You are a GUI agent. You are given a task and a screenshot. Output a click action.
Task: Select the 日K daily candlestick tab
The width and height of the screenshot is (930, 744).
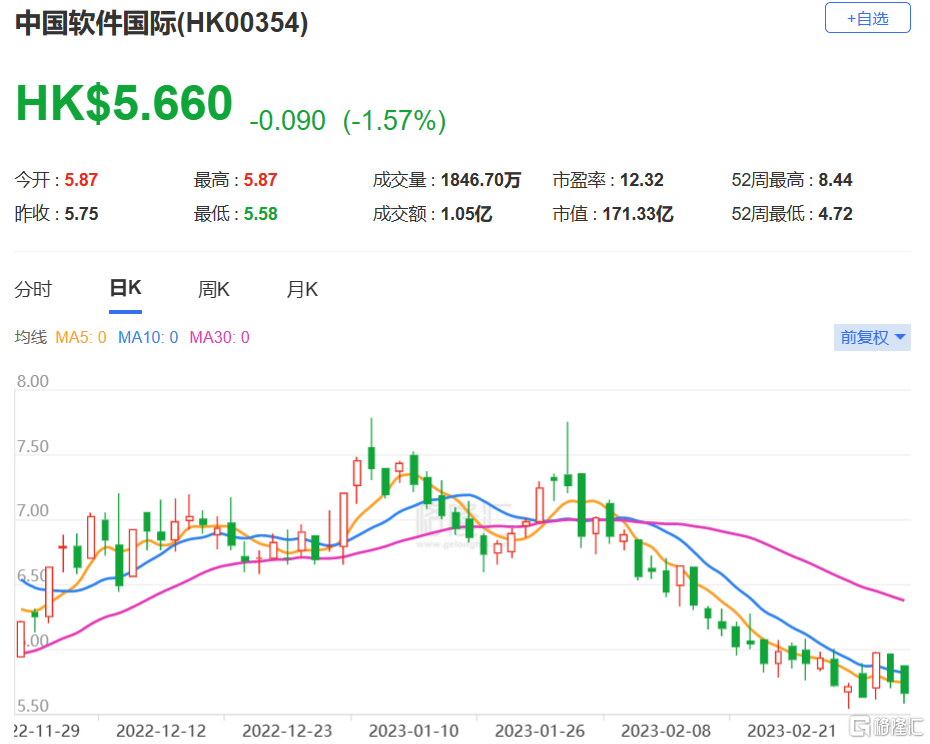125,288
